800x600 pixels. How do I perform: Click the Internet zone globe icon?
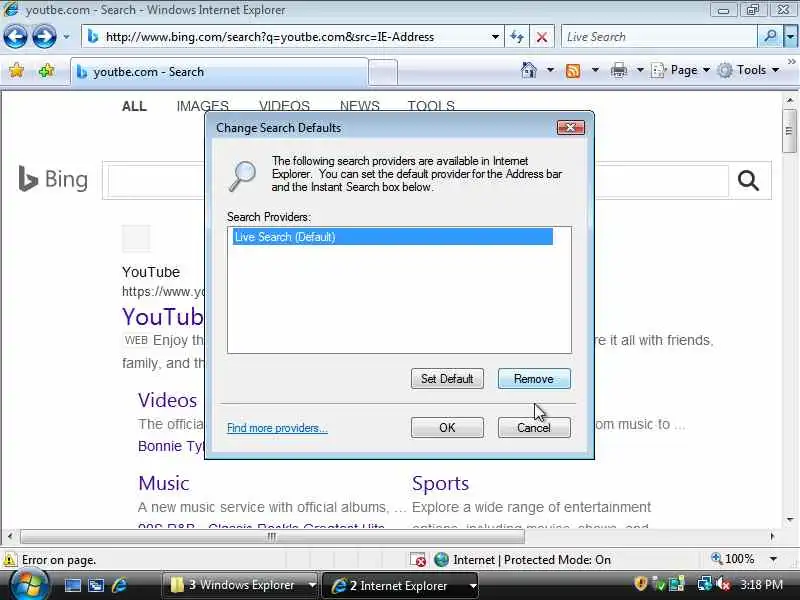click(x=441, y=560)
